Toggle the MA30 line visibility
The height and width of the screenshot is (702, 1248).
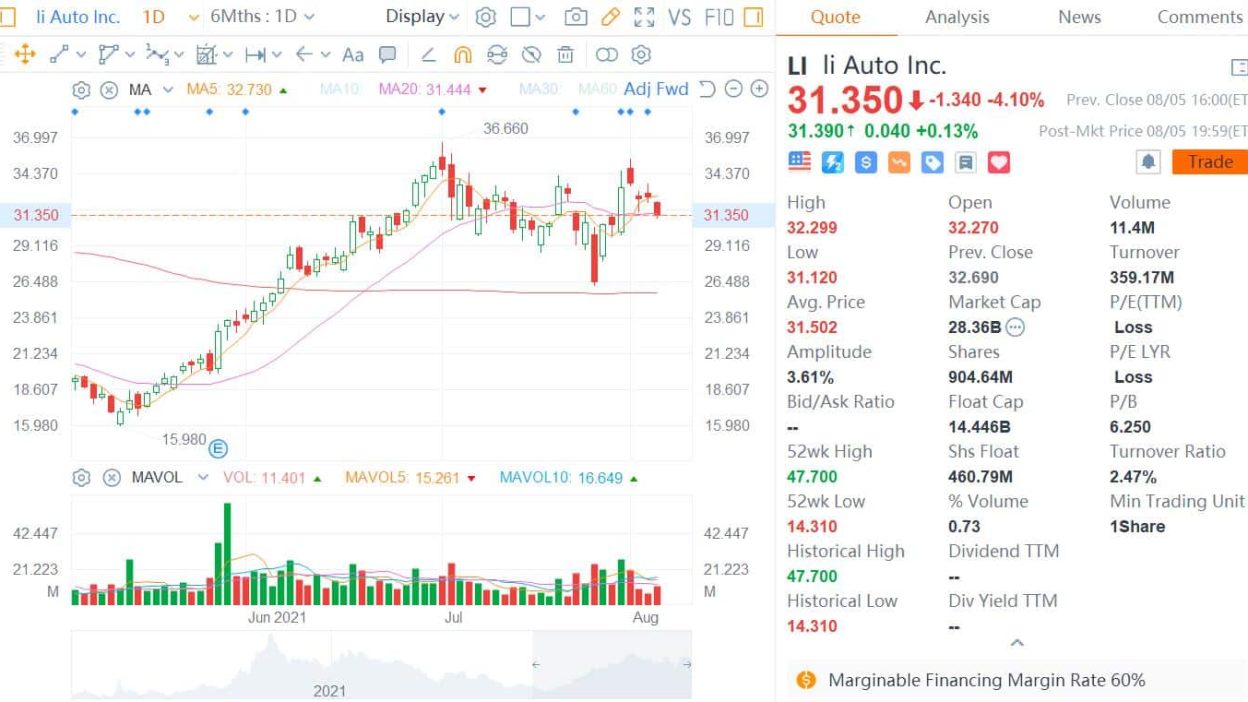click(540, 89)
